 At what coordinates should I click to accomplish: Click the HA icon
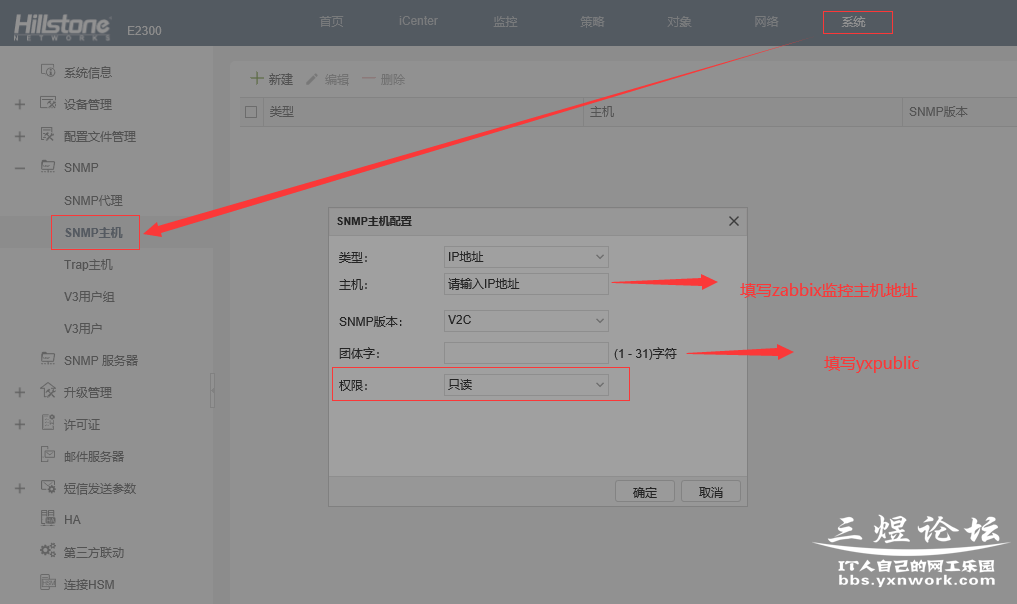pos(48,518)
